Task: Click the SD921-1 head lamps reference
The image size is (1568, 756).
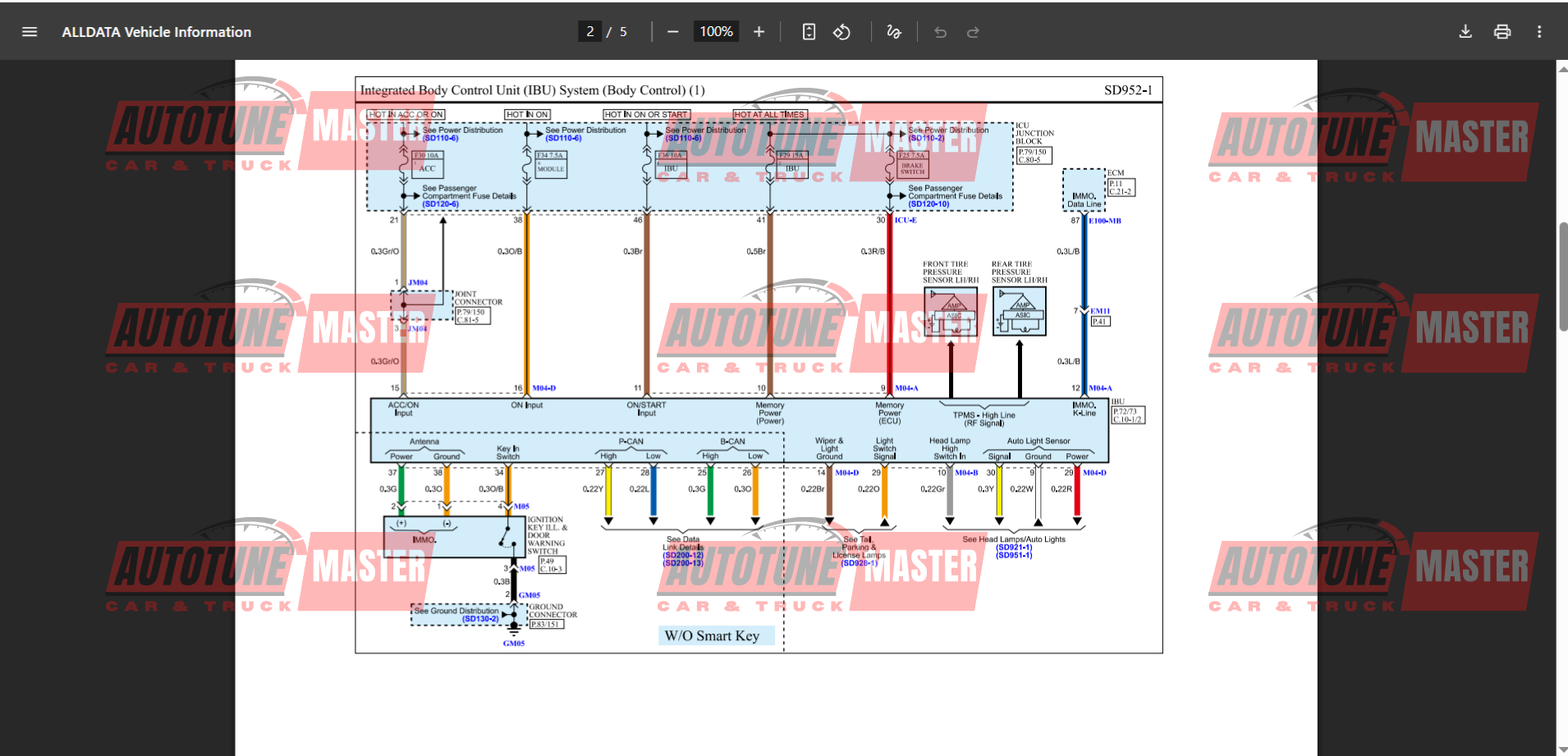Action: [x=1014, y=548]
